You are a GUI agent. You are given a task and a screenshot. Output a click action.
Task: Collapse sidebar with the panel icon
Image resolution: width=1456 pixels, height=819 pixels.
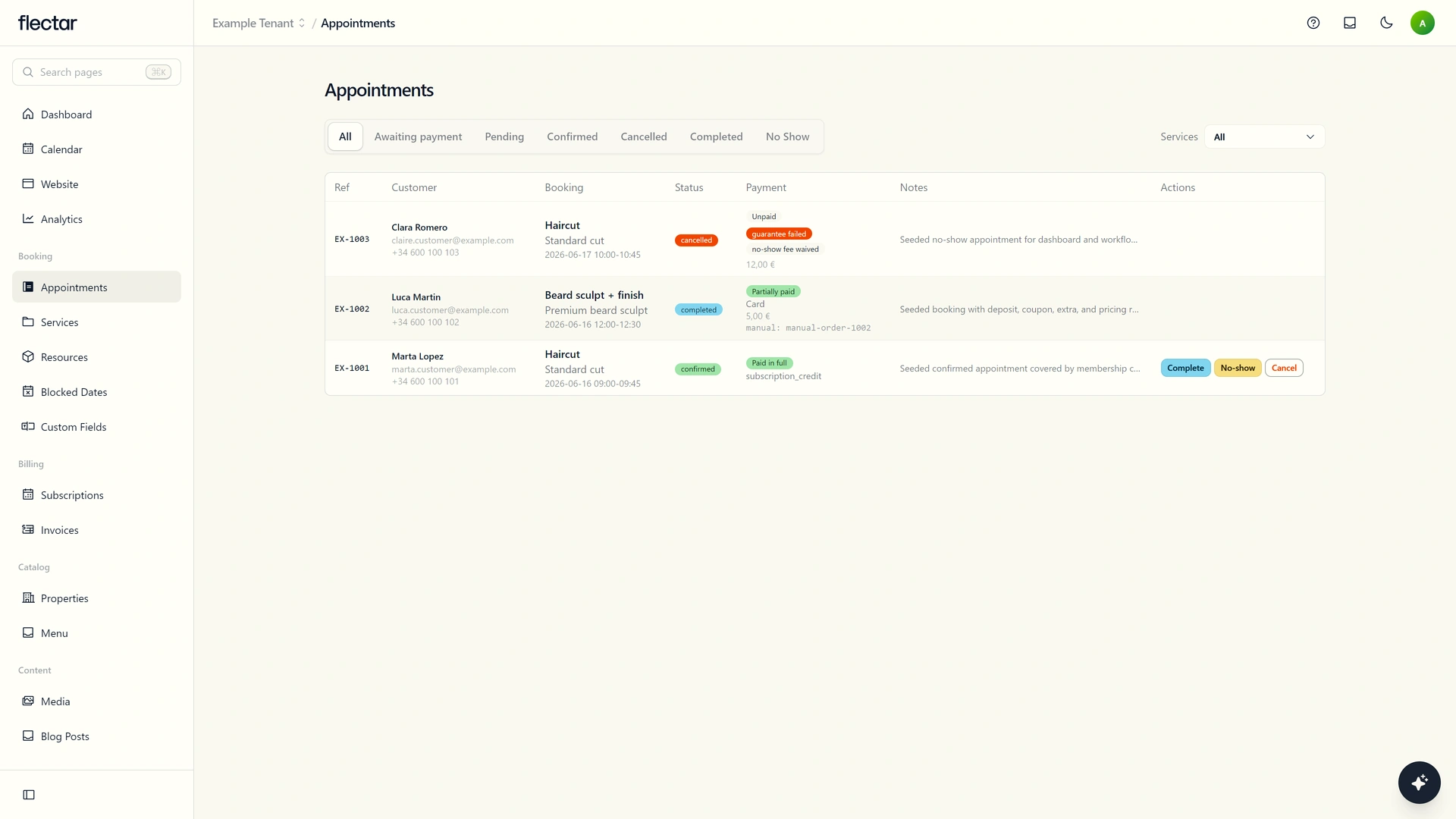[x=29, y=795]
